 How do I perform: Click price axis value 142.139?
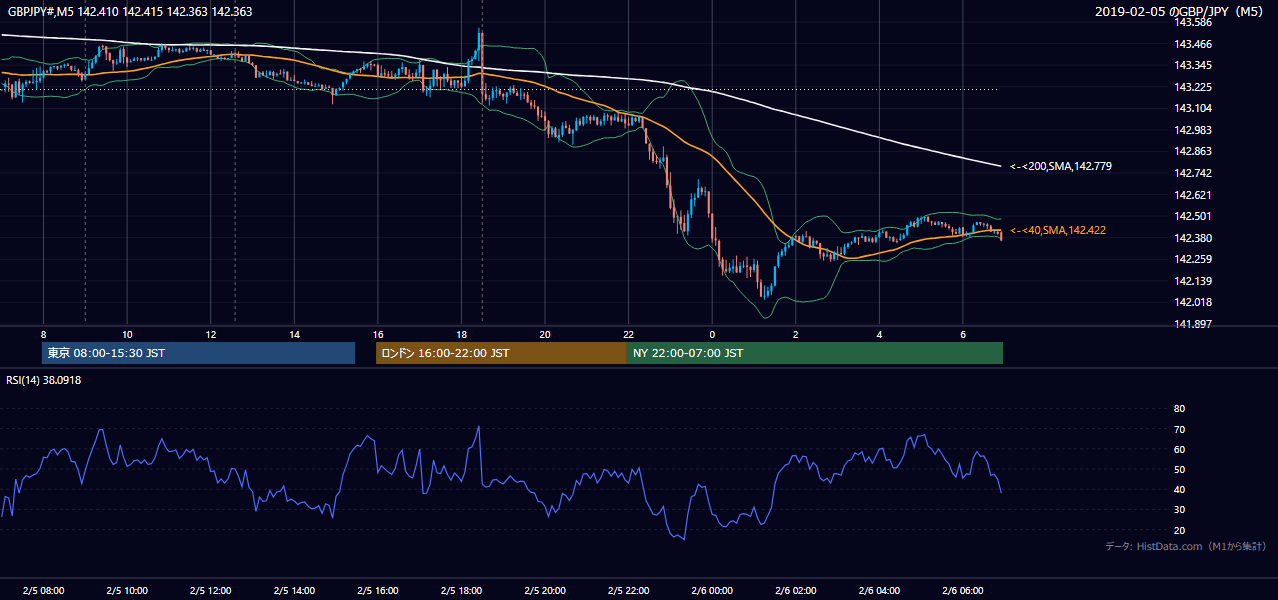point(1192,281)
